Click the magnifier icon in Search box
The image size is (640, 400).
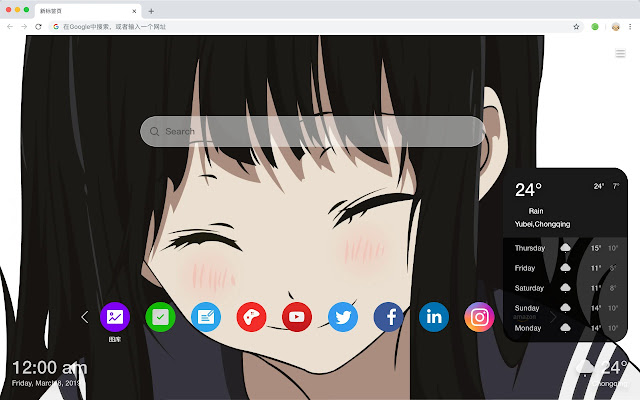pos(154,131)
